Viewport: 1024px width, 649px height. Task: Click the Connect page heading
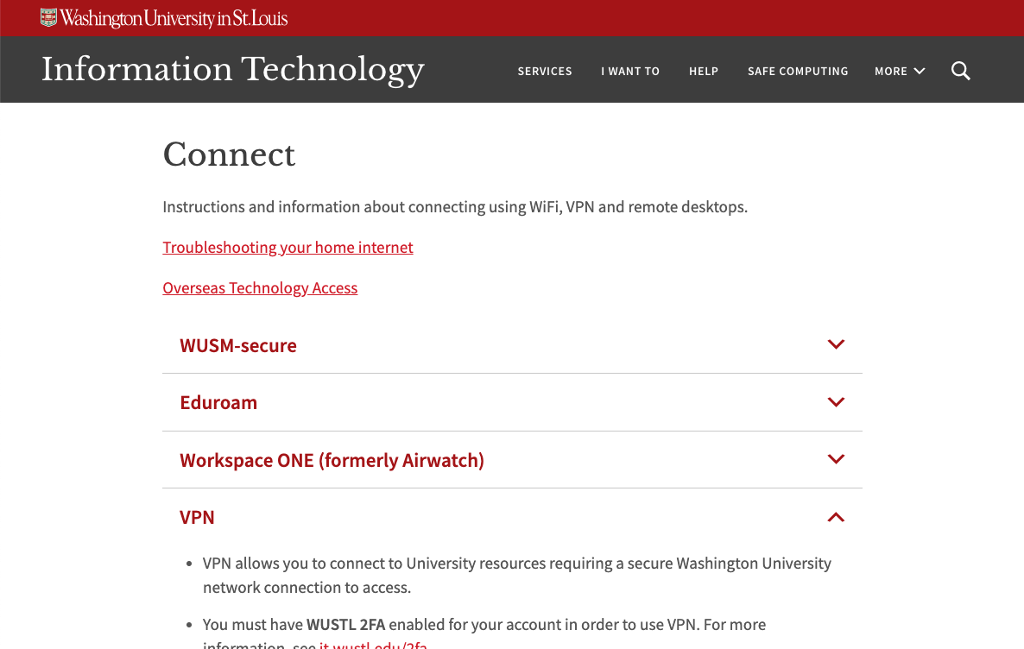tap(229, 155)
